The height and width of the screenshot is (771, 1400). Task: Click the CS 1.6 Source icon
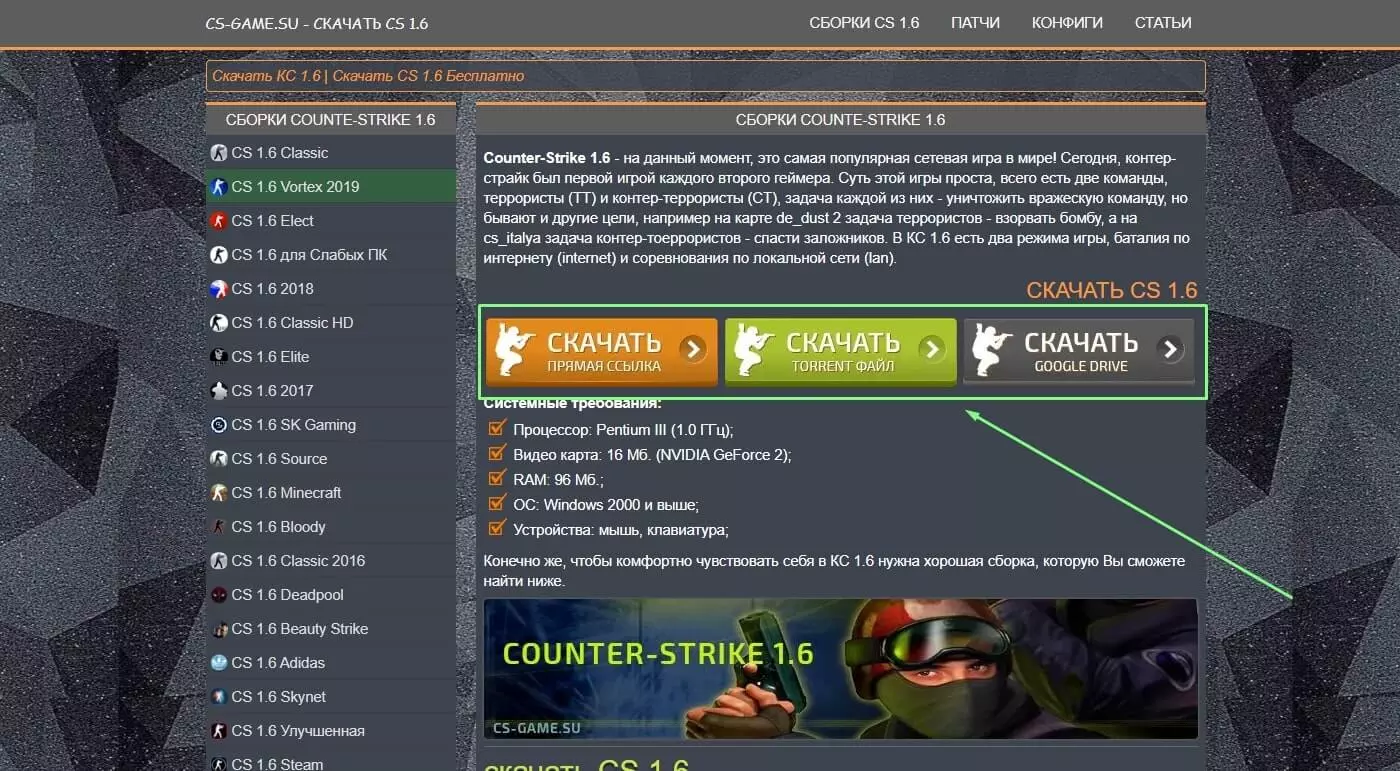[x=219, y=459]
